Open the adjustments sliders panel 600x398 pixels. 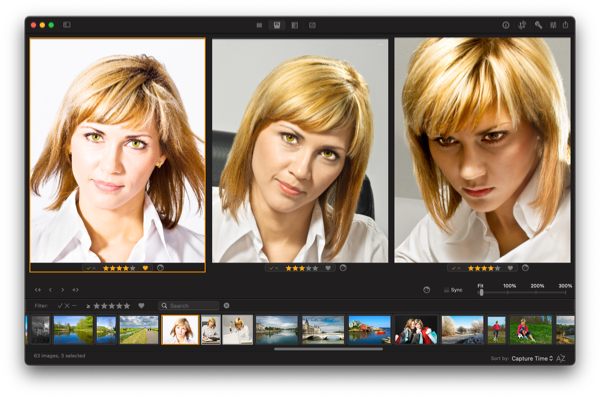[553, 25]
